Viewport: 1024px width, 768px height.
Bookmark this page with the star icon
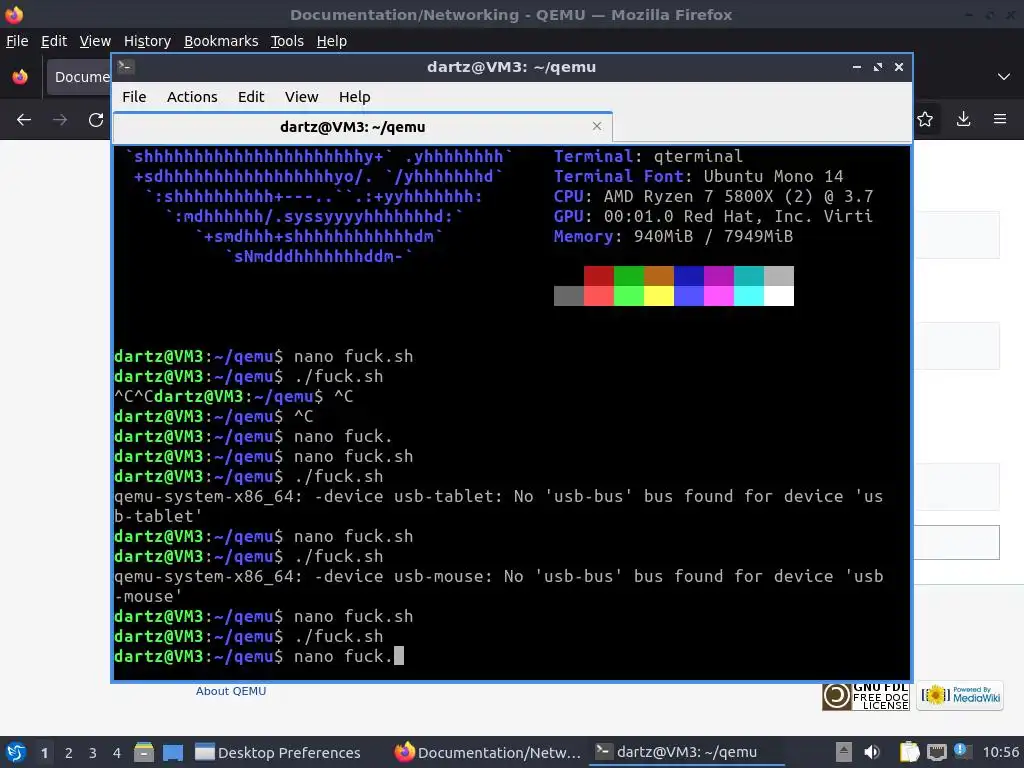coord(925,119)
